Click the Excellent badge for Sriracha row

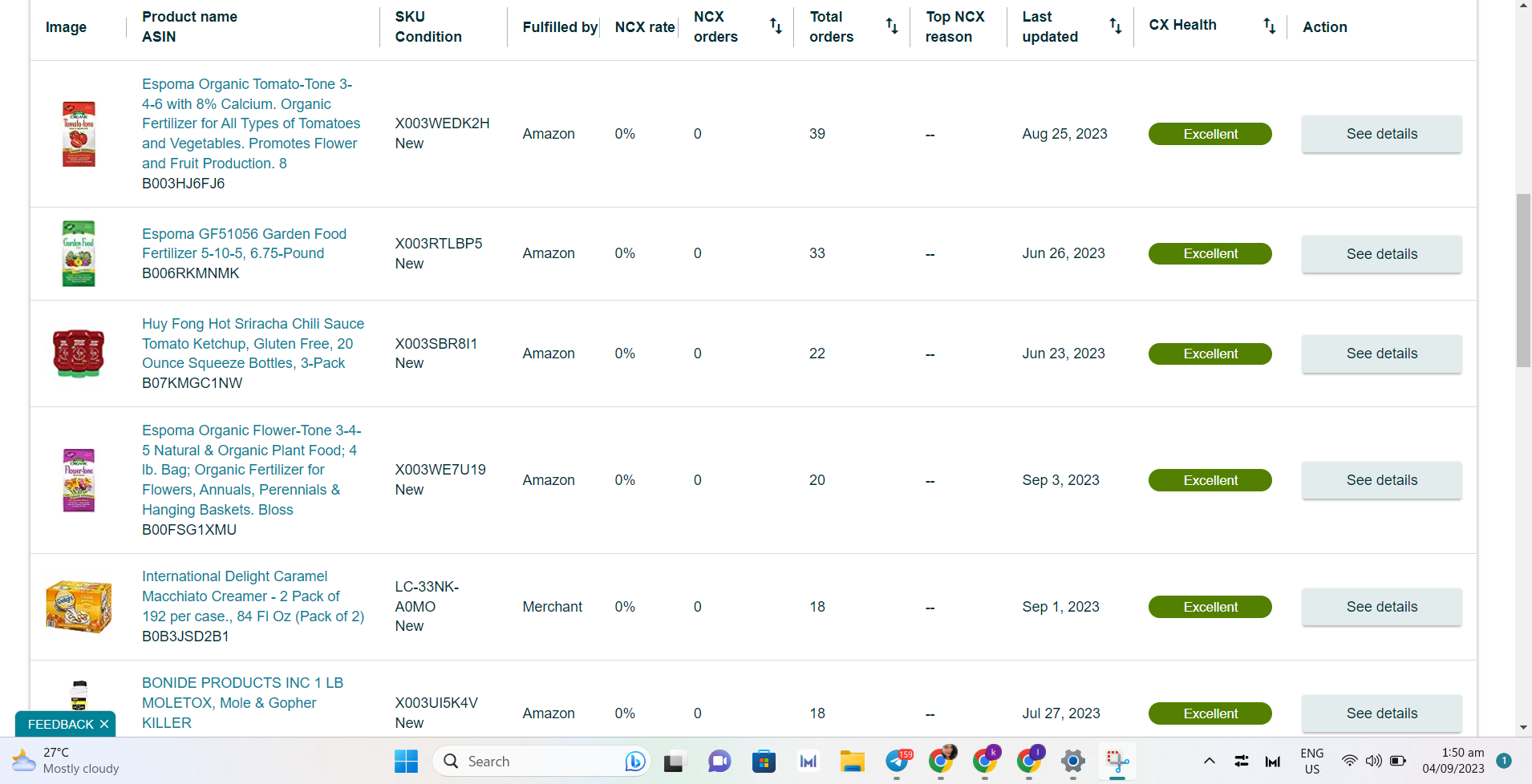[x=1210, y=354]
